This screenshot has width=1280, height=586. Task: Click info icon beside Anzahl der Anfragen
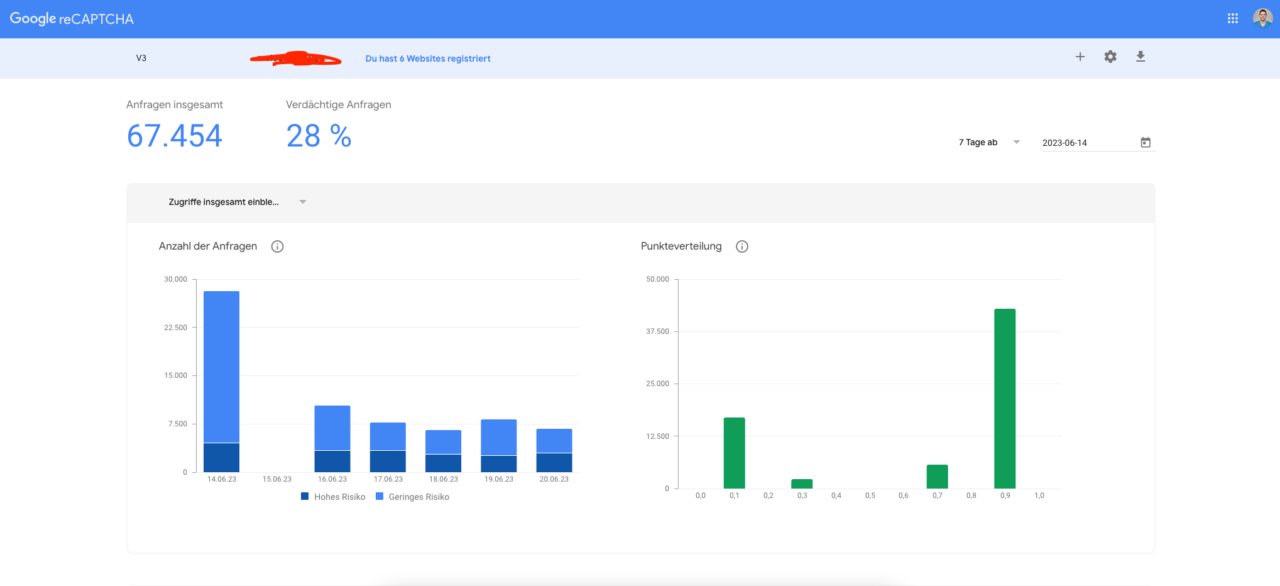(x=277, y=246)
